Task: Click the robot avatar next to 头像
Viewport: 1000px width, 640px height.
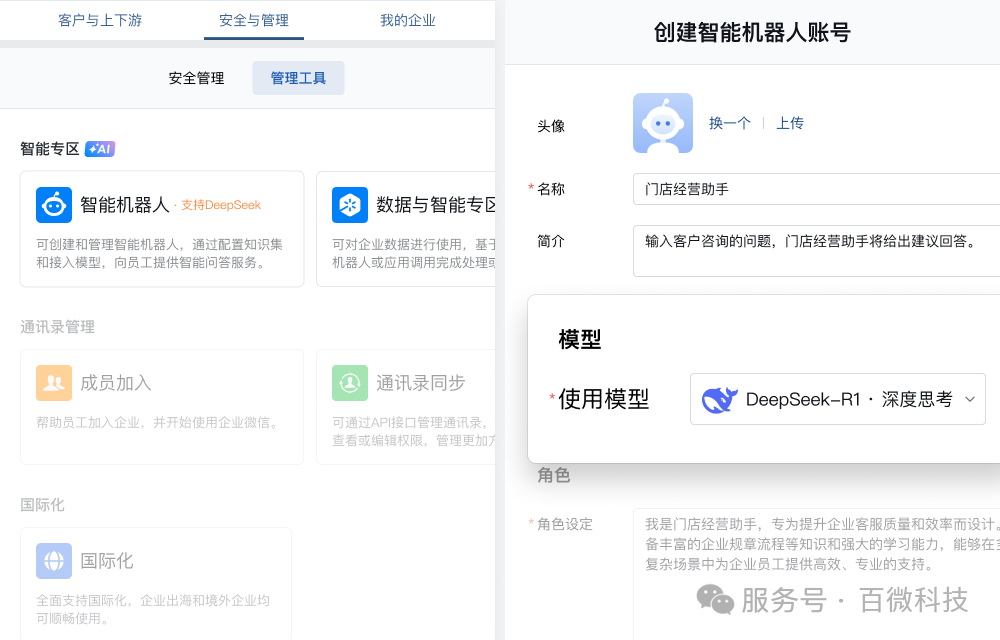Action: 662,123
